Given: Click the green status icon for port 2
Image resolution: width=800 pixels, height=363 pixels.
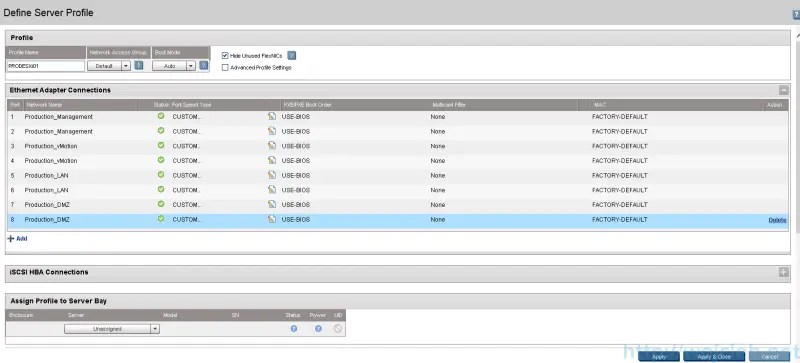Looking at the screenshot, I should click(x=161, y=131).
